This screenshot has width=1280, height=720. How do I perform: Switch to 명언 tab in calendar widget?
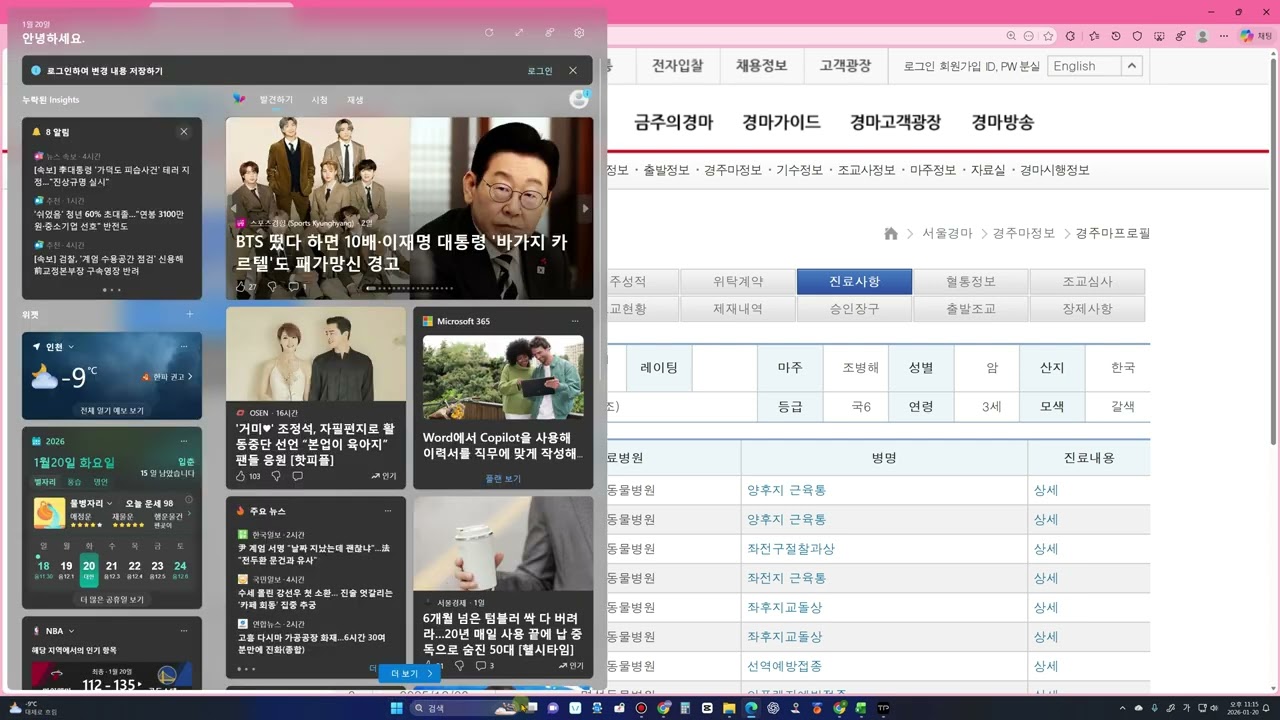click(101, 482)
